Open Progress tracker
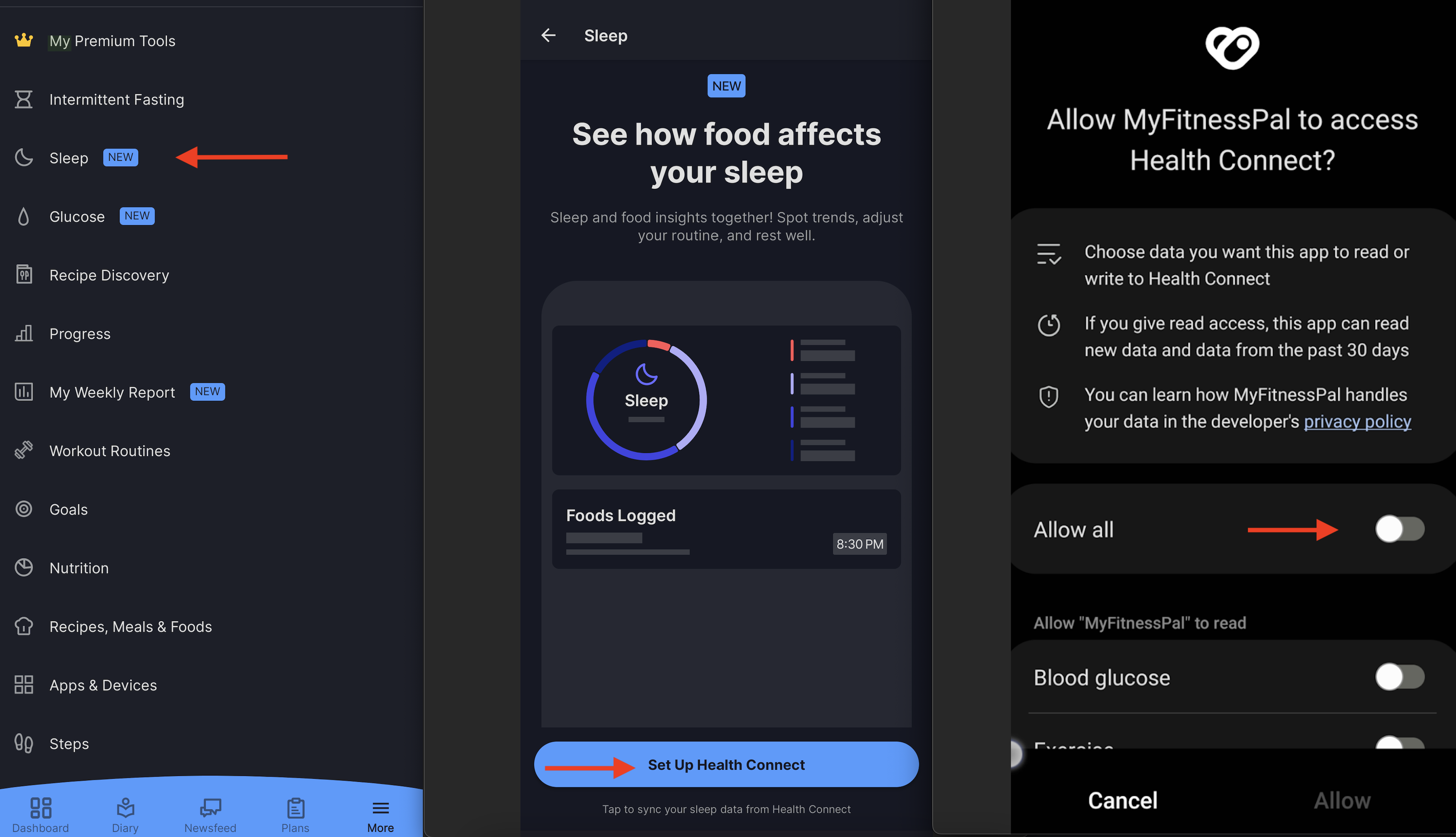 [80, 333]
